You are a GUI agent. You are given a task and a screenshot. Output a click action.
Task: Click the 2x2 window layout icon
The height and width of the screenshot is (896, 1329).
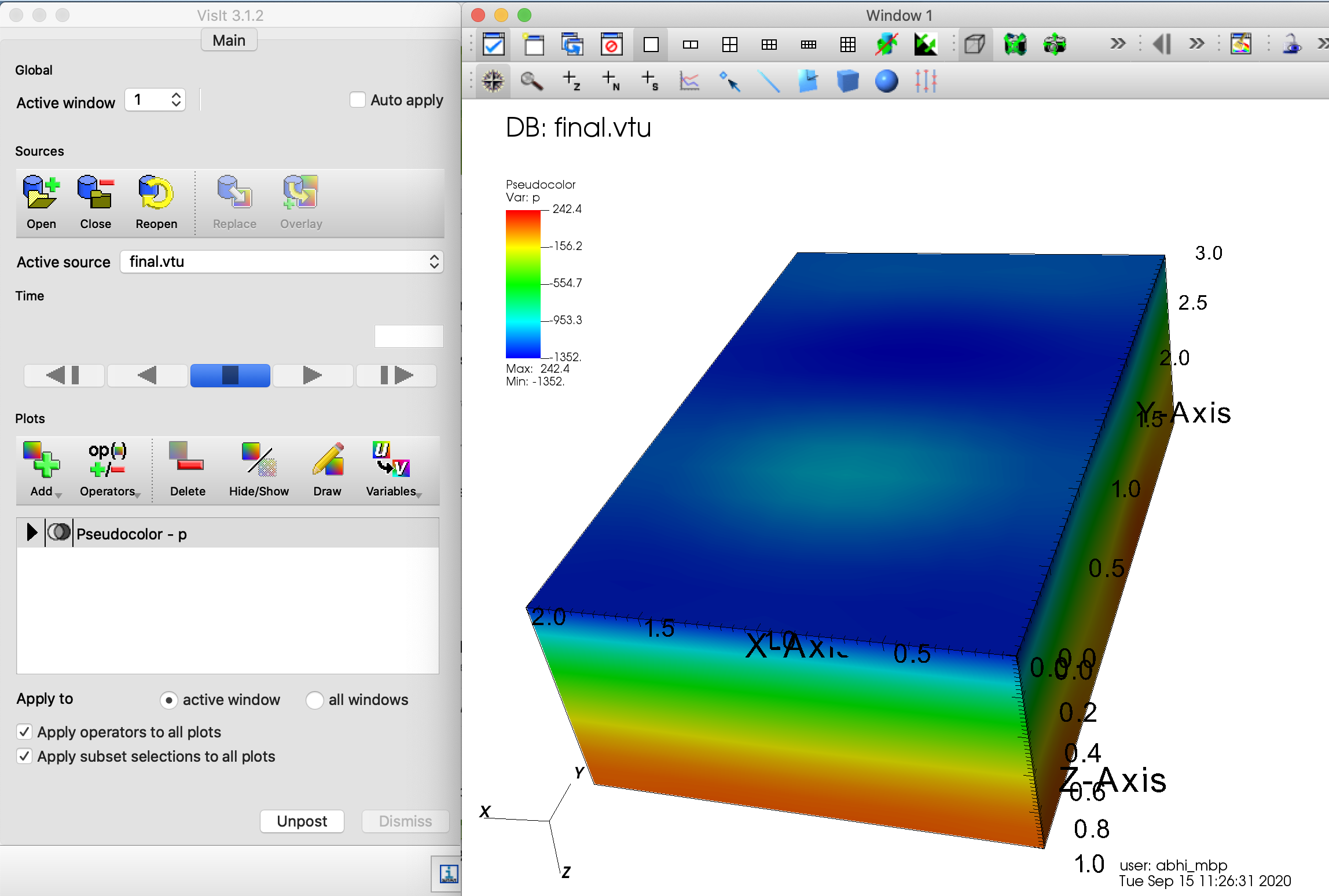(x=729, y=45)
